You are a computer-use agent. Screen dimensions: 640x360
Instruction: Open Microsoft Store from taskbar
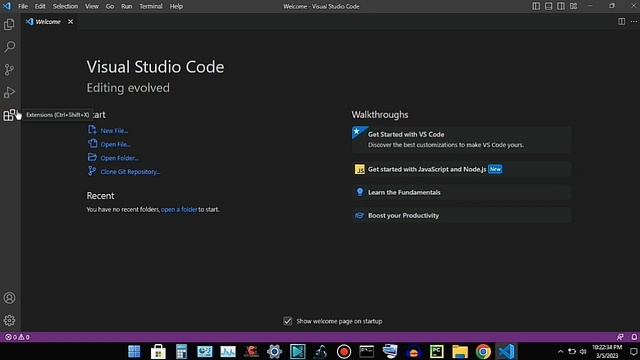(x=158, y=351)
